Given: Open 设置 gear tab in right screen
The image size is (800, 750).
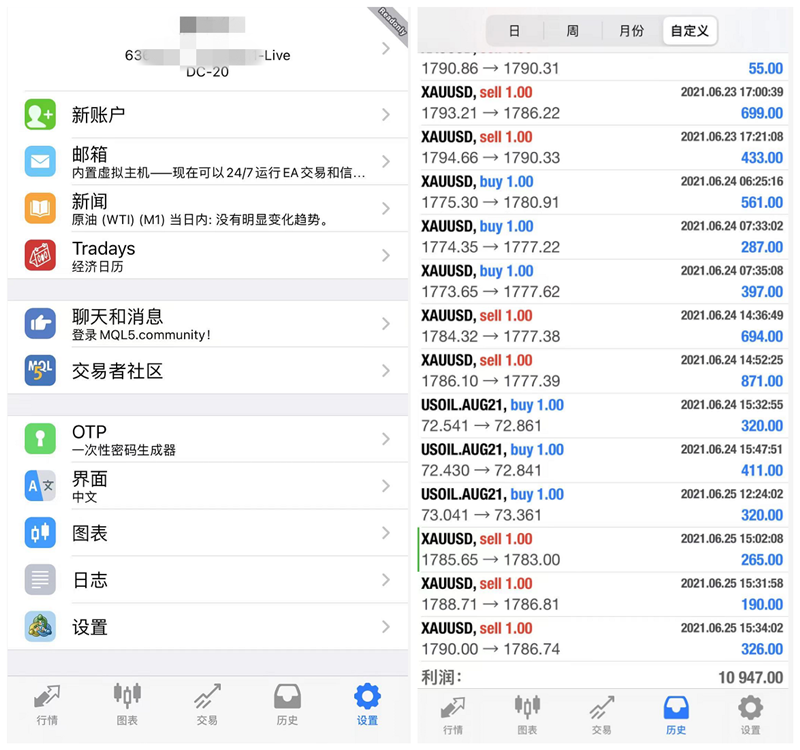Looking at the screenshot, I should click(751, 715).
